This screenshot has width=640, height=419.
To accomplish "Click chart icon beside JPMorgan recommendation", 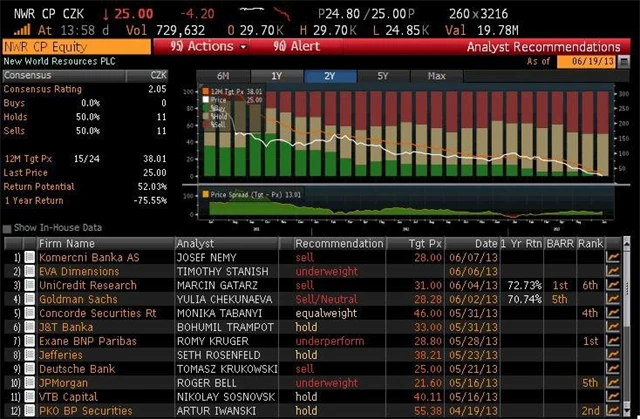I will pyautogui.click(x=613, y=382).
